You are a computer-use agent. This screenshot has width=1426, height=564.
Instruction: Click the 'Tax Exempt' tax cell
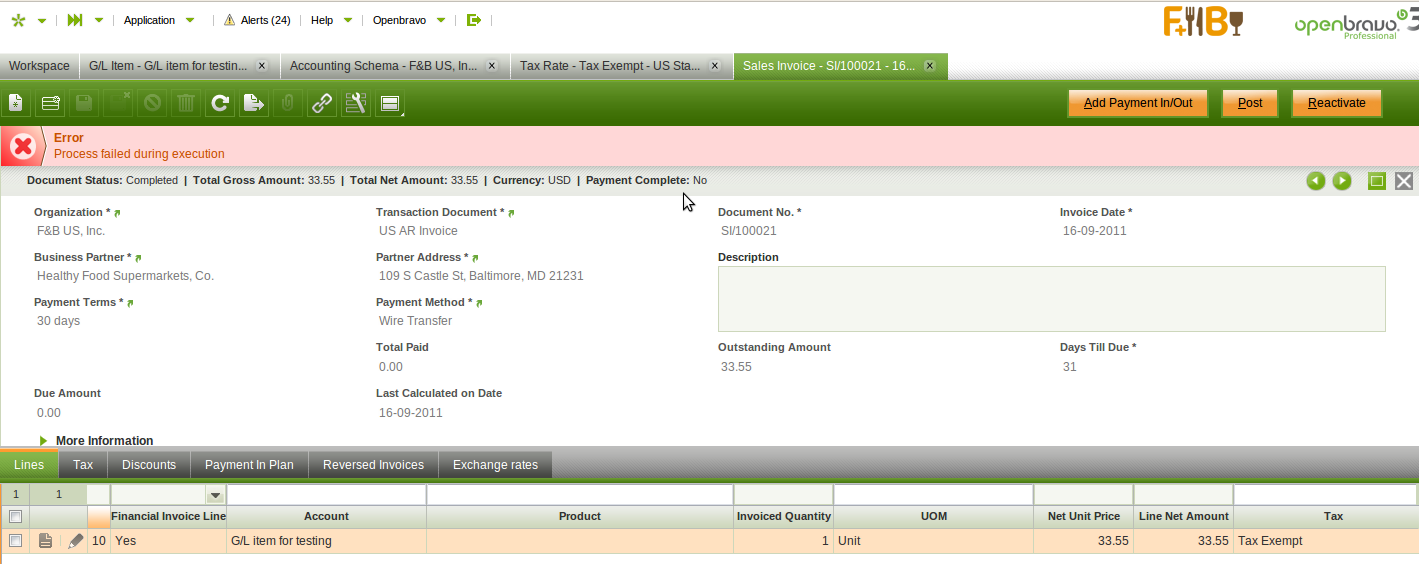pyautogui.click(x=1324, y=541)
